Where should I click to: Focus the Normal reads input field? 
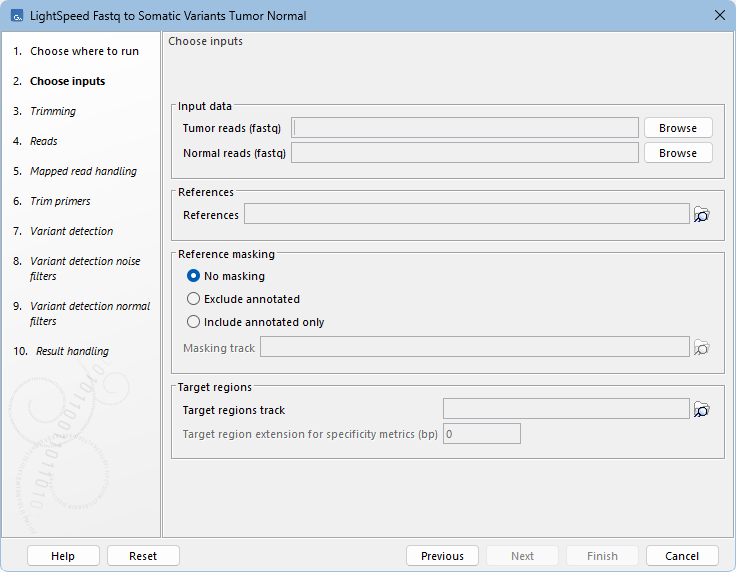point(465,153)
